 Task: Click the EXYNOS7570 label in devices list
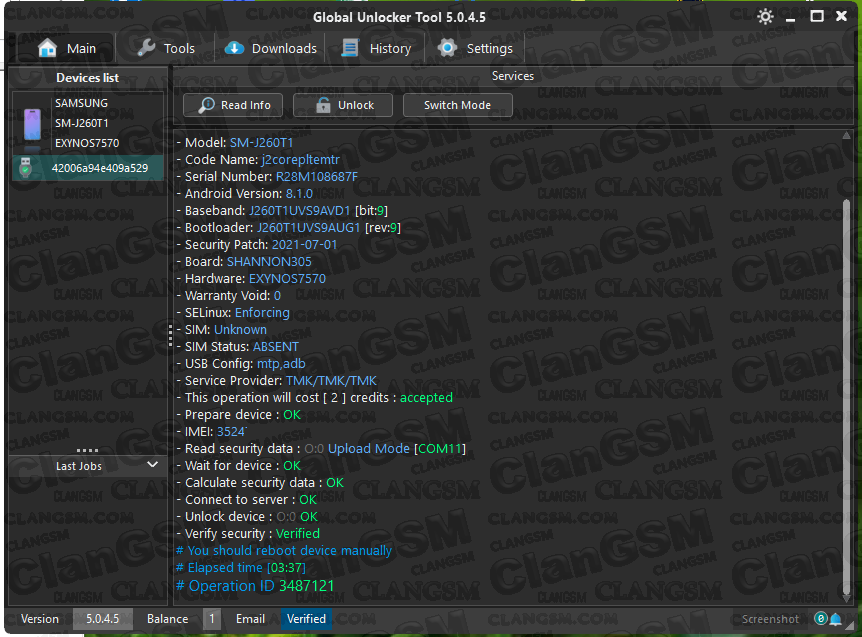(x=87, y=143)
